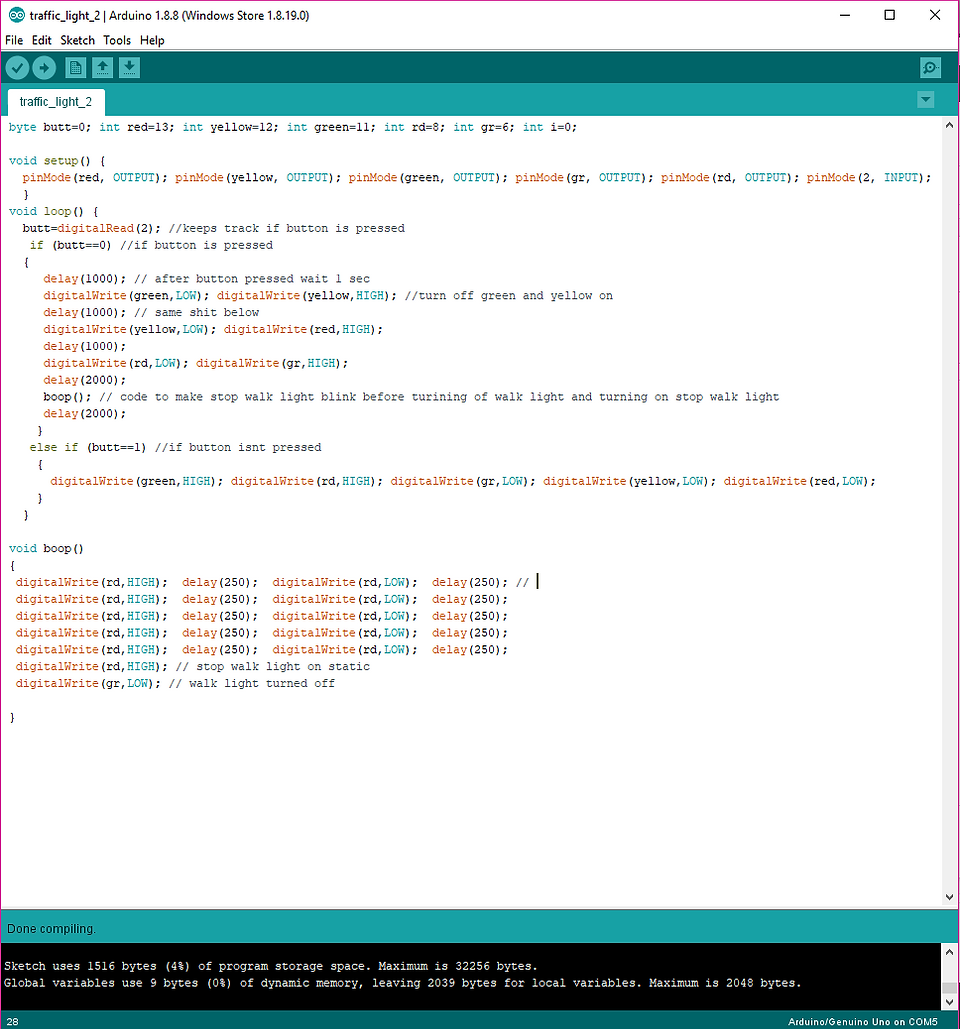Click line number 28 in status bar

tap(12, 1022)
